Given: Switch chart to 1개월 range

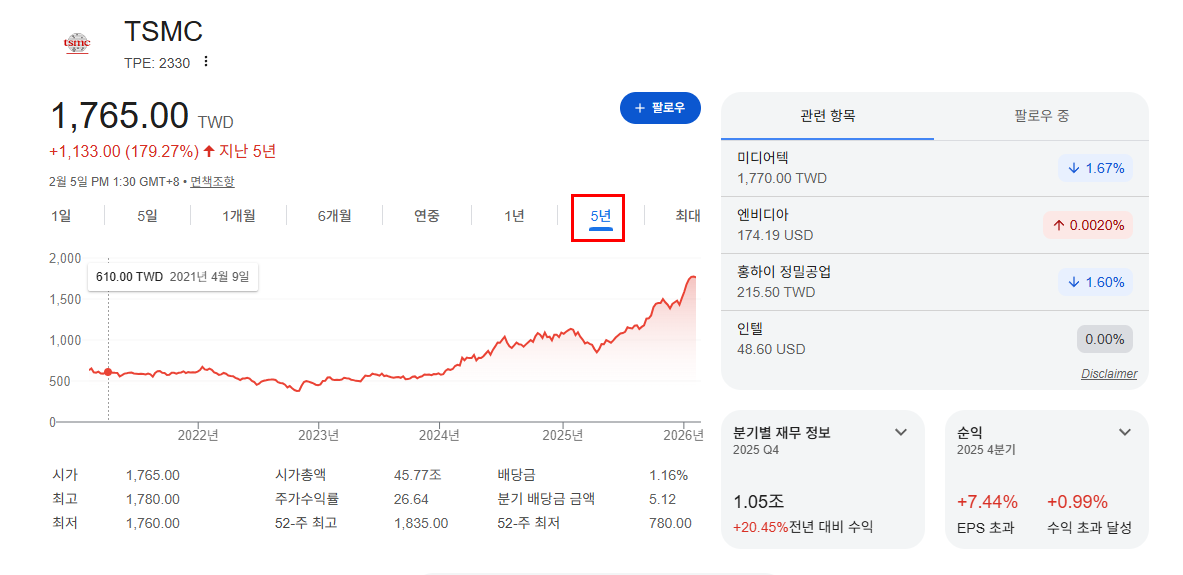Looking at the screenshot, I should pyautogui.click(x=238, y=216).
